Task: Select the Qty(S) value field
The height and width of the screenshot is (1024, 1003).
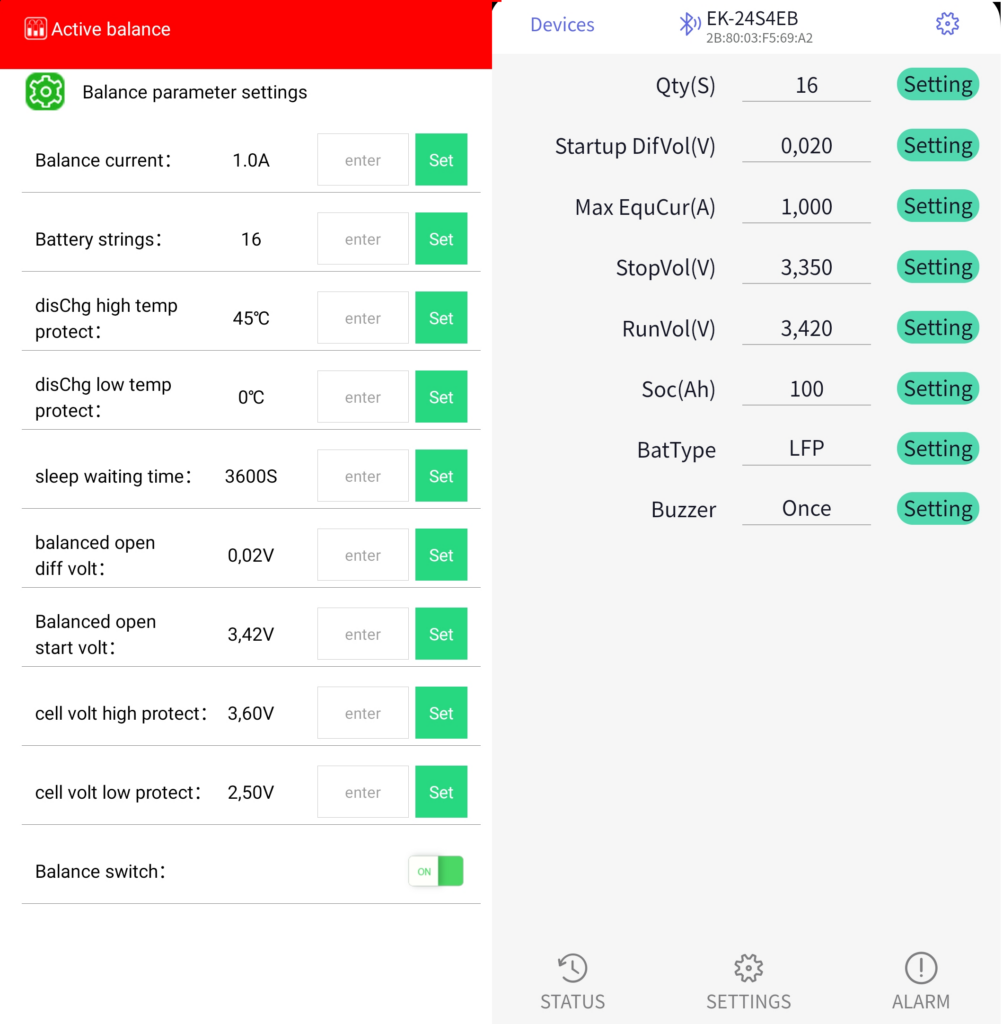Action: (x=806, y=86)
